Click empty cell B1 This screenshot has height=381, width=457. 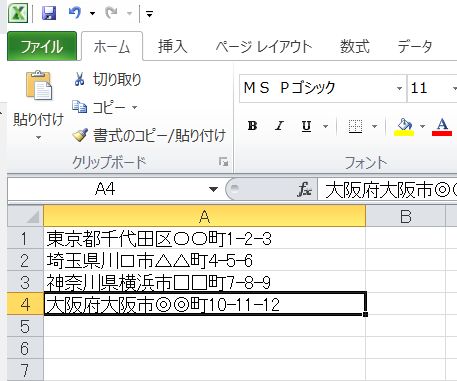click(x=406, y=238)
